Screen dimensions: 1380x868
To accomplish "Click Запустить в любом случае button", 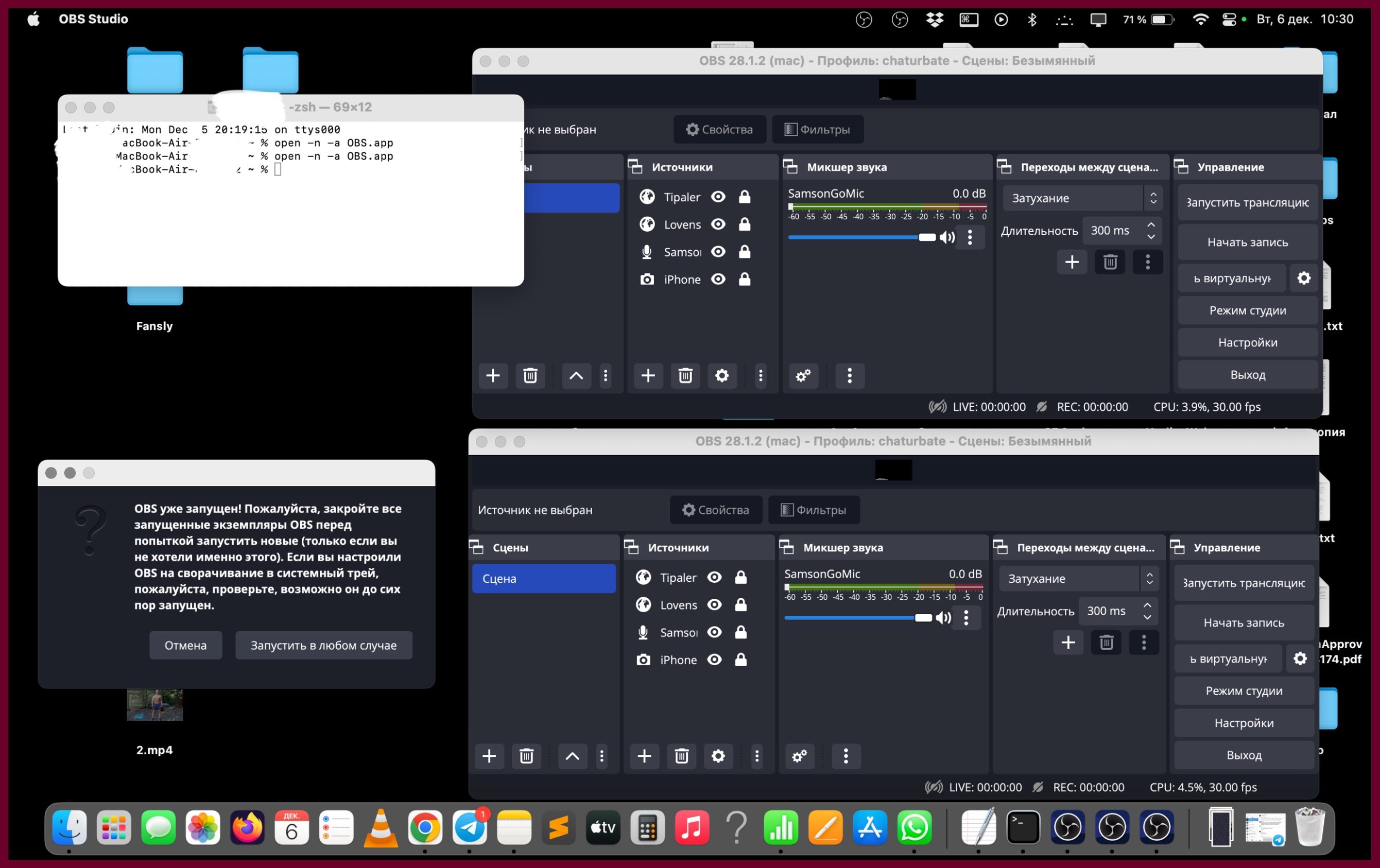I will [x=323, y=645].
